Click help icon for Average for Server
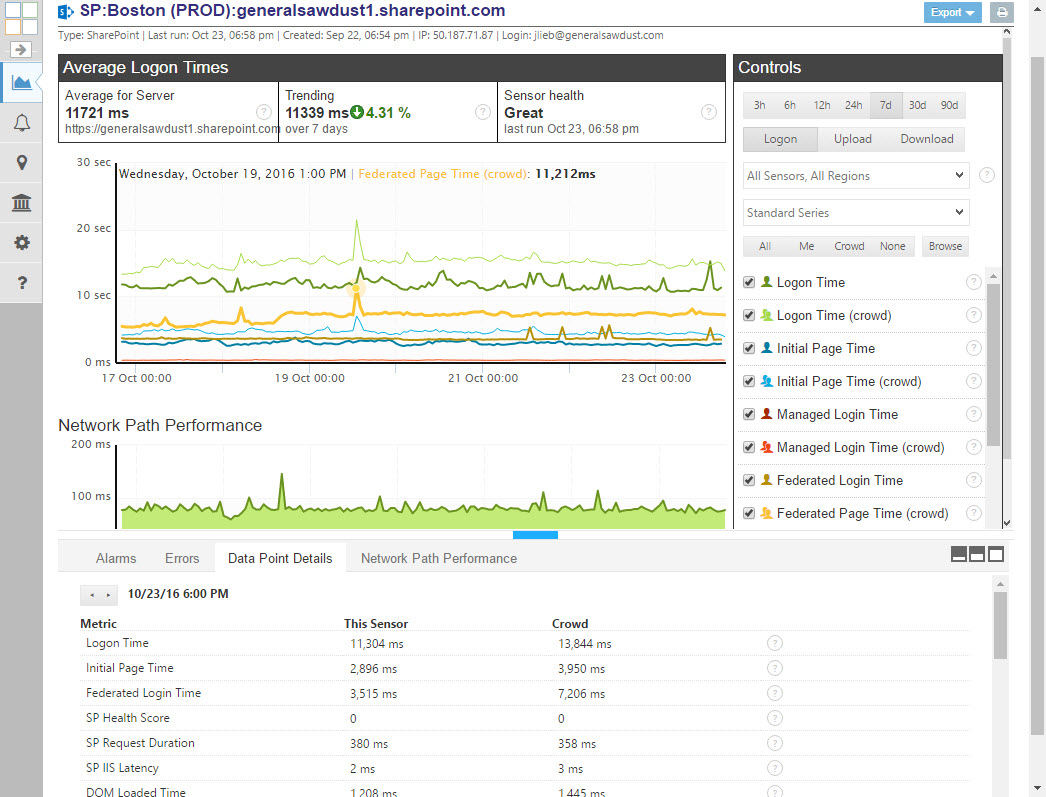 point(264,112)
